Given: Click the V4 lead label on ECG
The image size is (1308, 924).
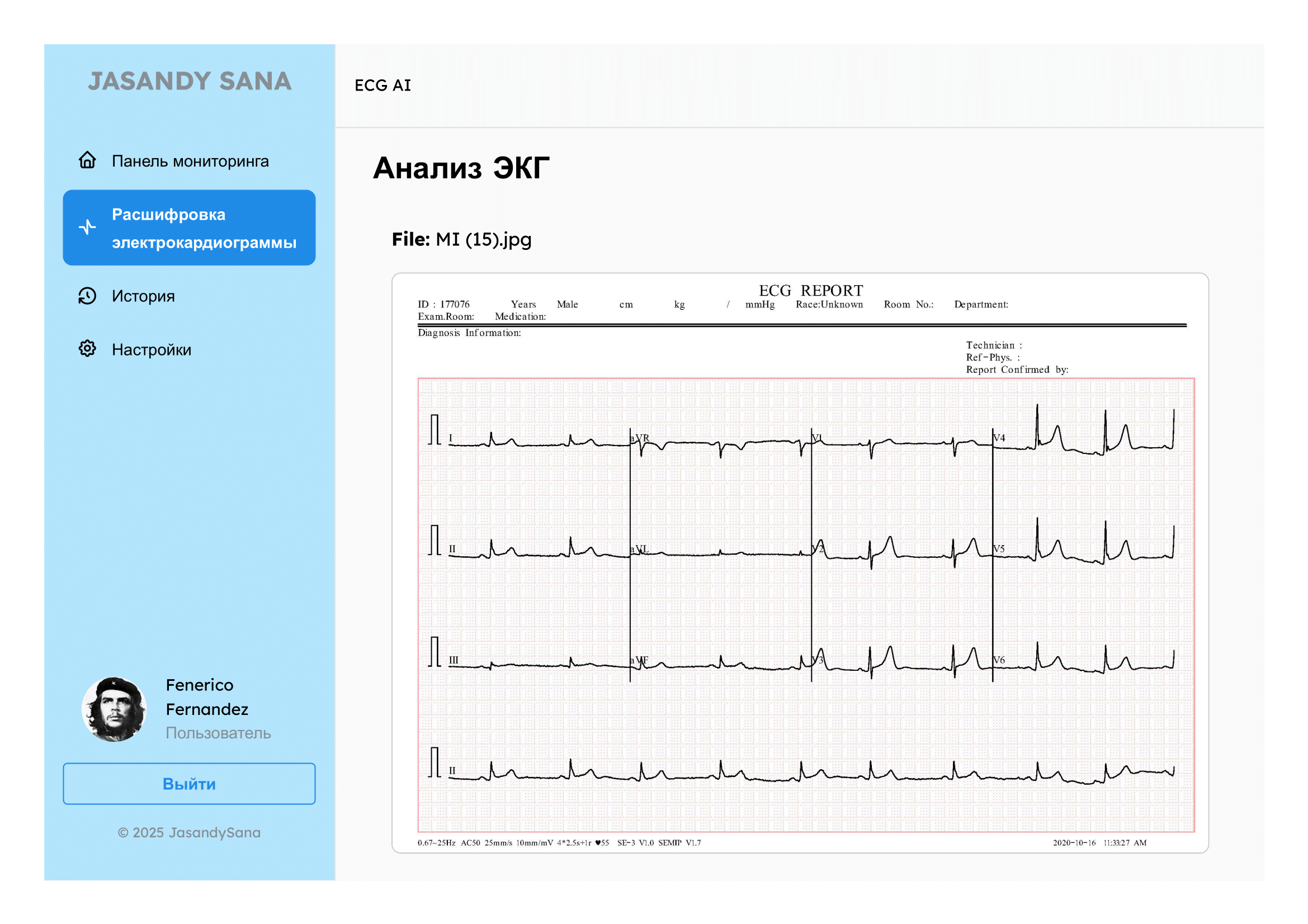Looking at the screenshot, I should click(999, 438).
